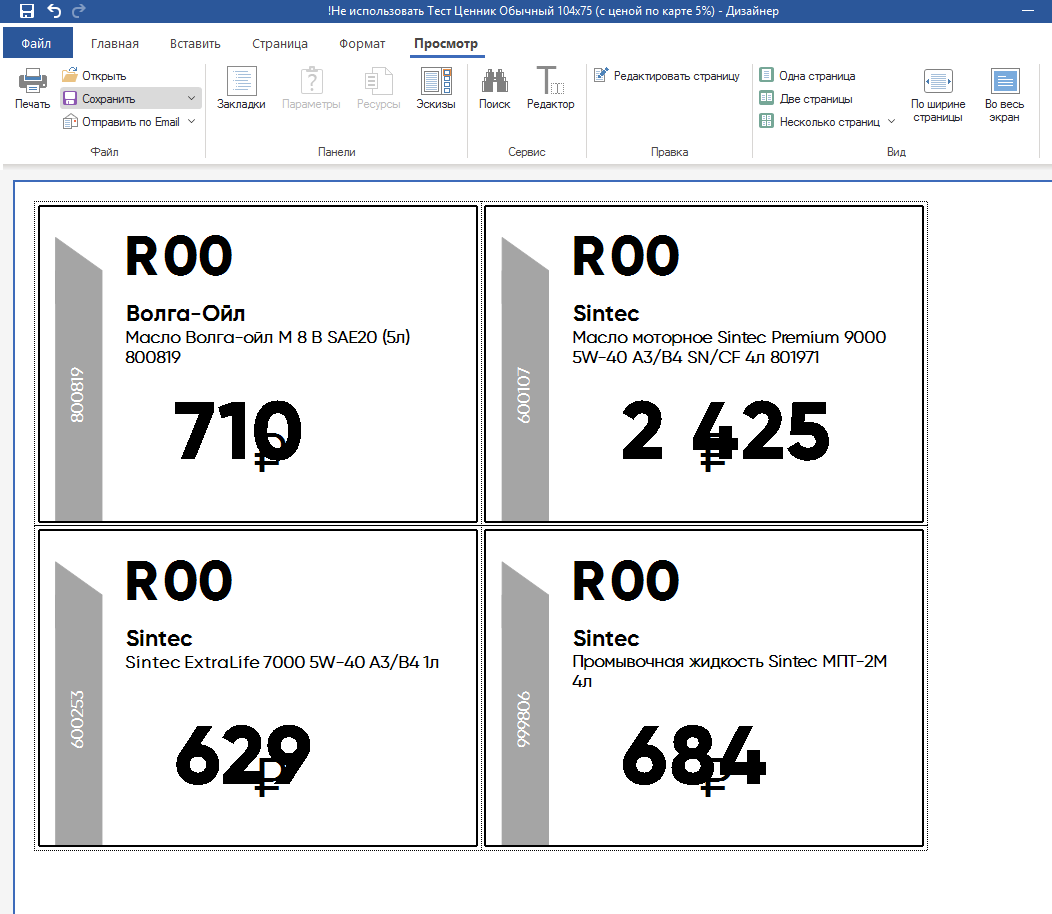Viewport: 1052px width, 914px height.
Task: Click the save disk icon in title bar
Action: (27, 11)
